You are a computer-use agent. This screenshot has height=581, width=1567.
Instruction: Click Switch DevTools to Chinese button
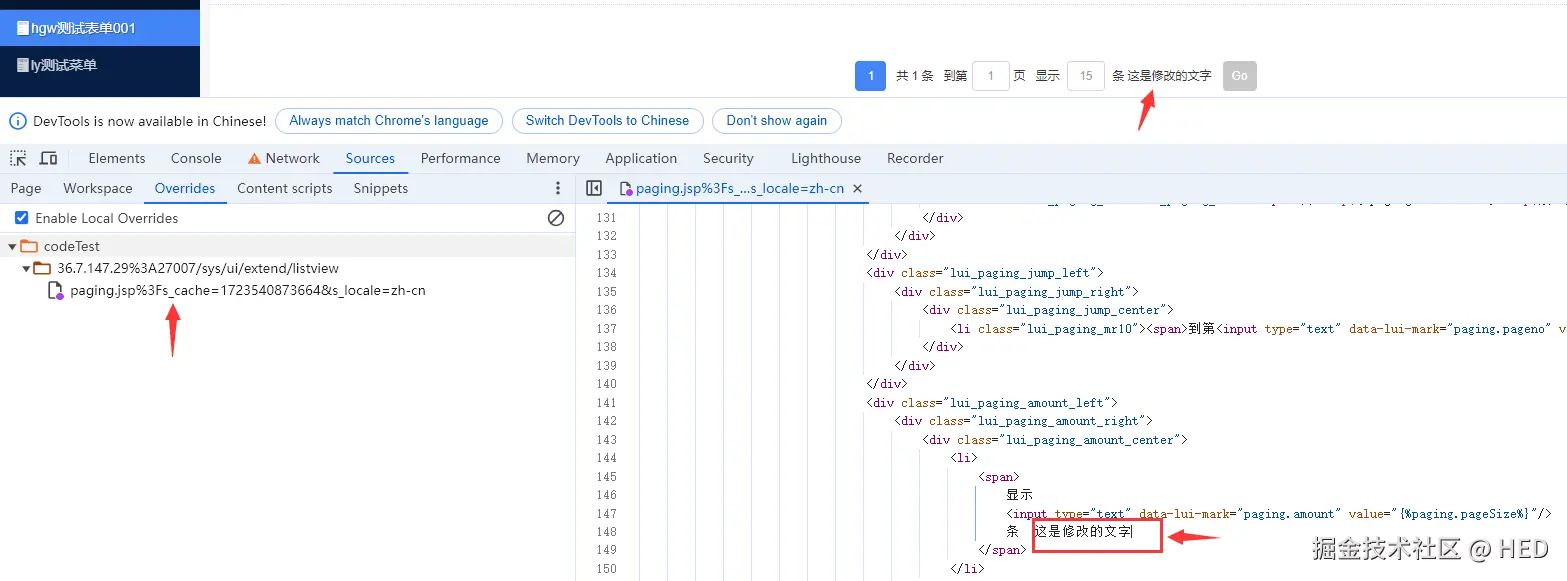pos(607,121)
